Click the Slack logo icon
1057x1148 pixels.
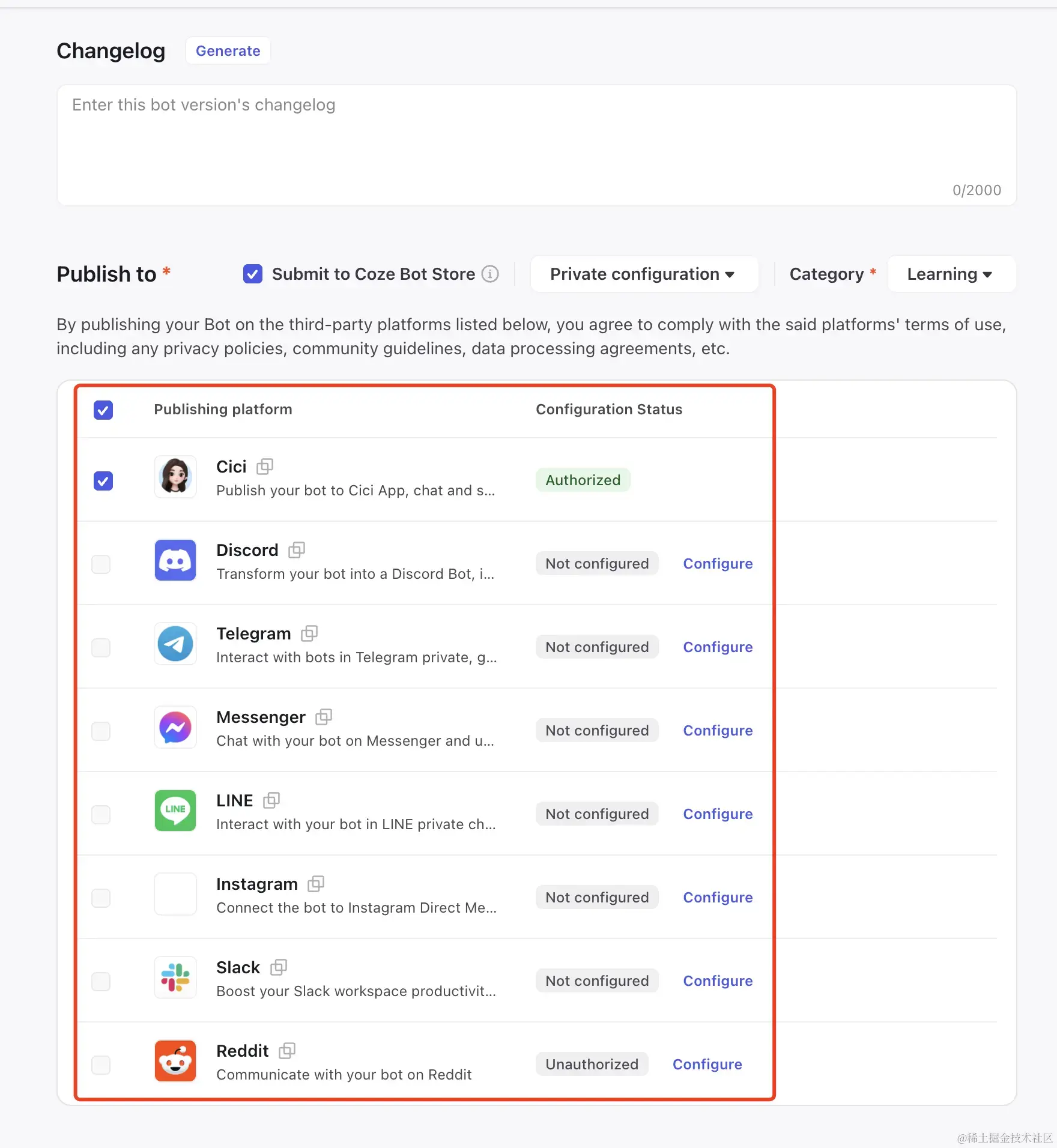point(175,977)
